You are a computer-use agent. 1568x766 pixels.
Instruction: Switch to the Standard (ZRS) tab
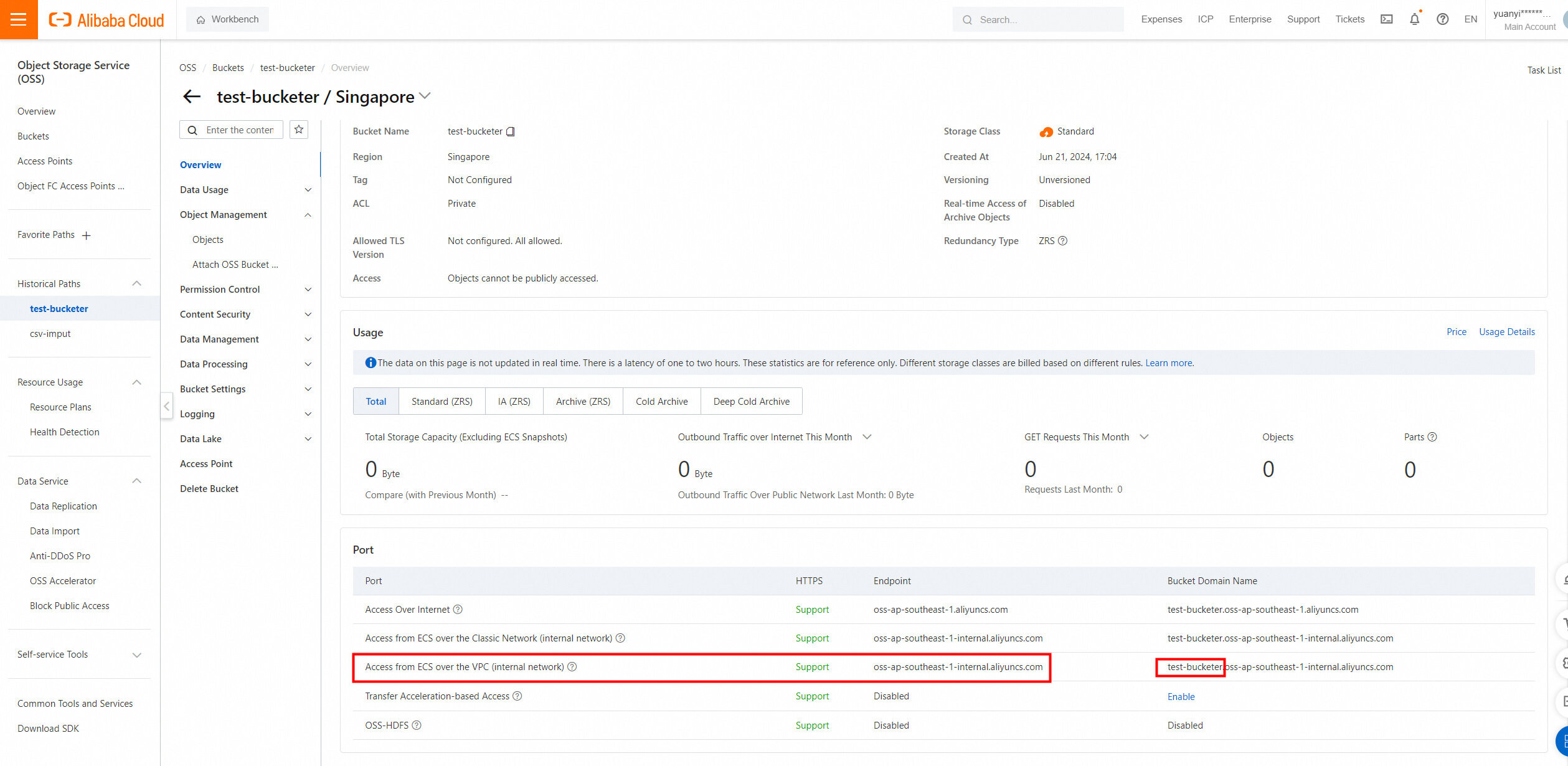[442, 402]
